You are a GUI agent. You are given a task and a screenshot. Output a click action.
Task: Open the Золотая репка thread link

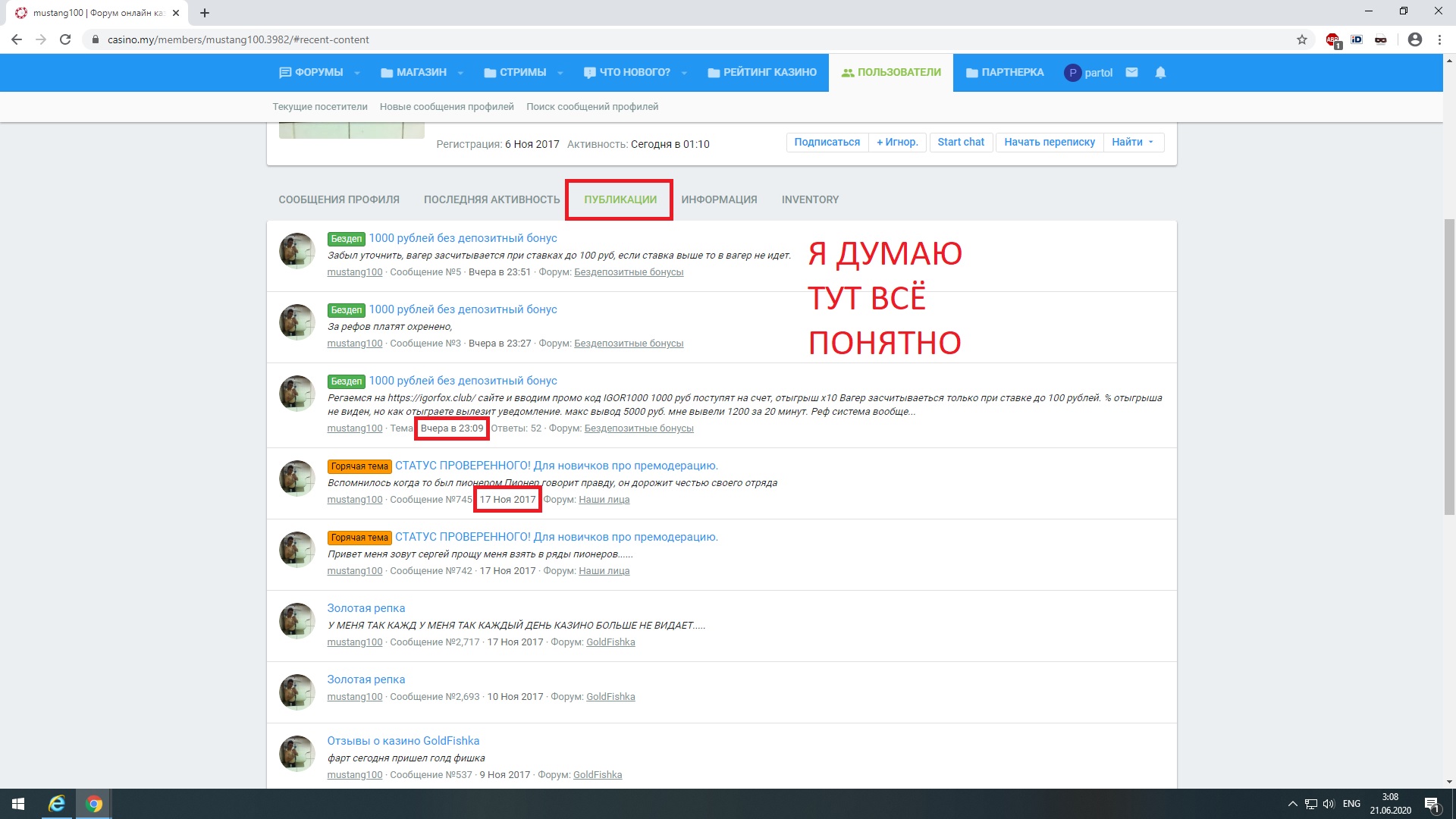(x=366, y=608)
